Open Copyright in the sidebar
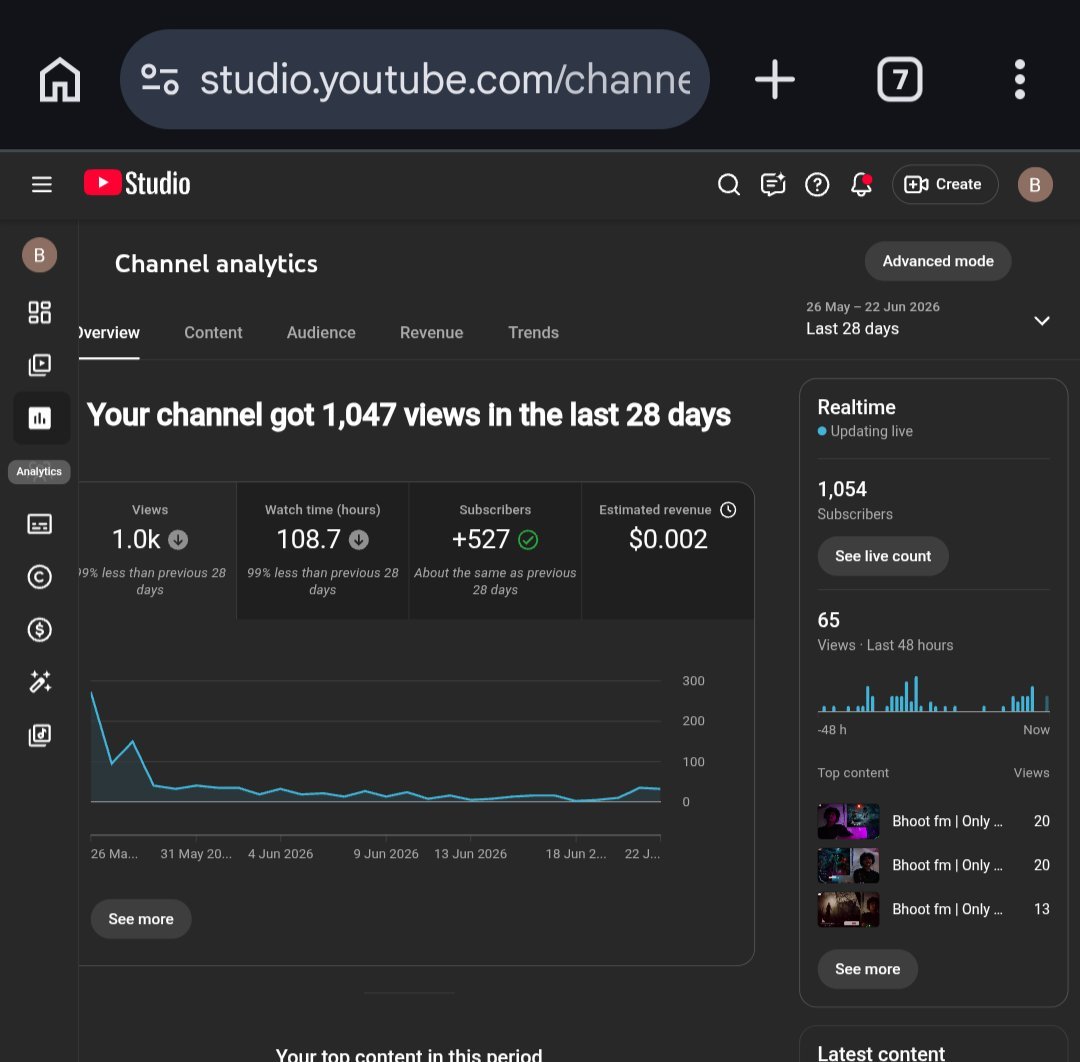 click(39, 576)
